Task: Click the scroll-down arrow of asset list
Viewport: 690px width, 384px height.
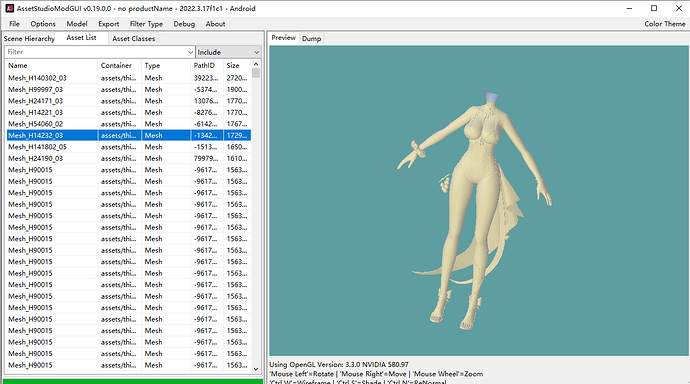Action: tap(256, 369)
